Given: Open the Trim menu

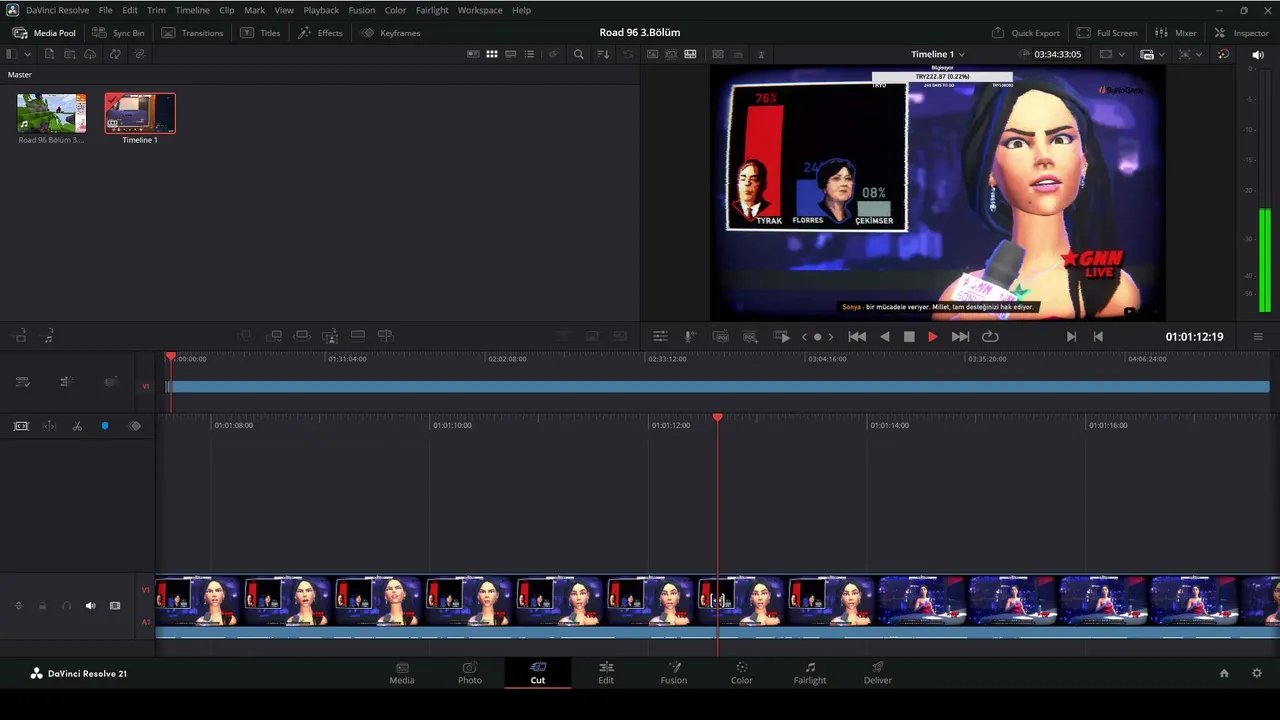Looking at the screenshot, I should point(156,10).
